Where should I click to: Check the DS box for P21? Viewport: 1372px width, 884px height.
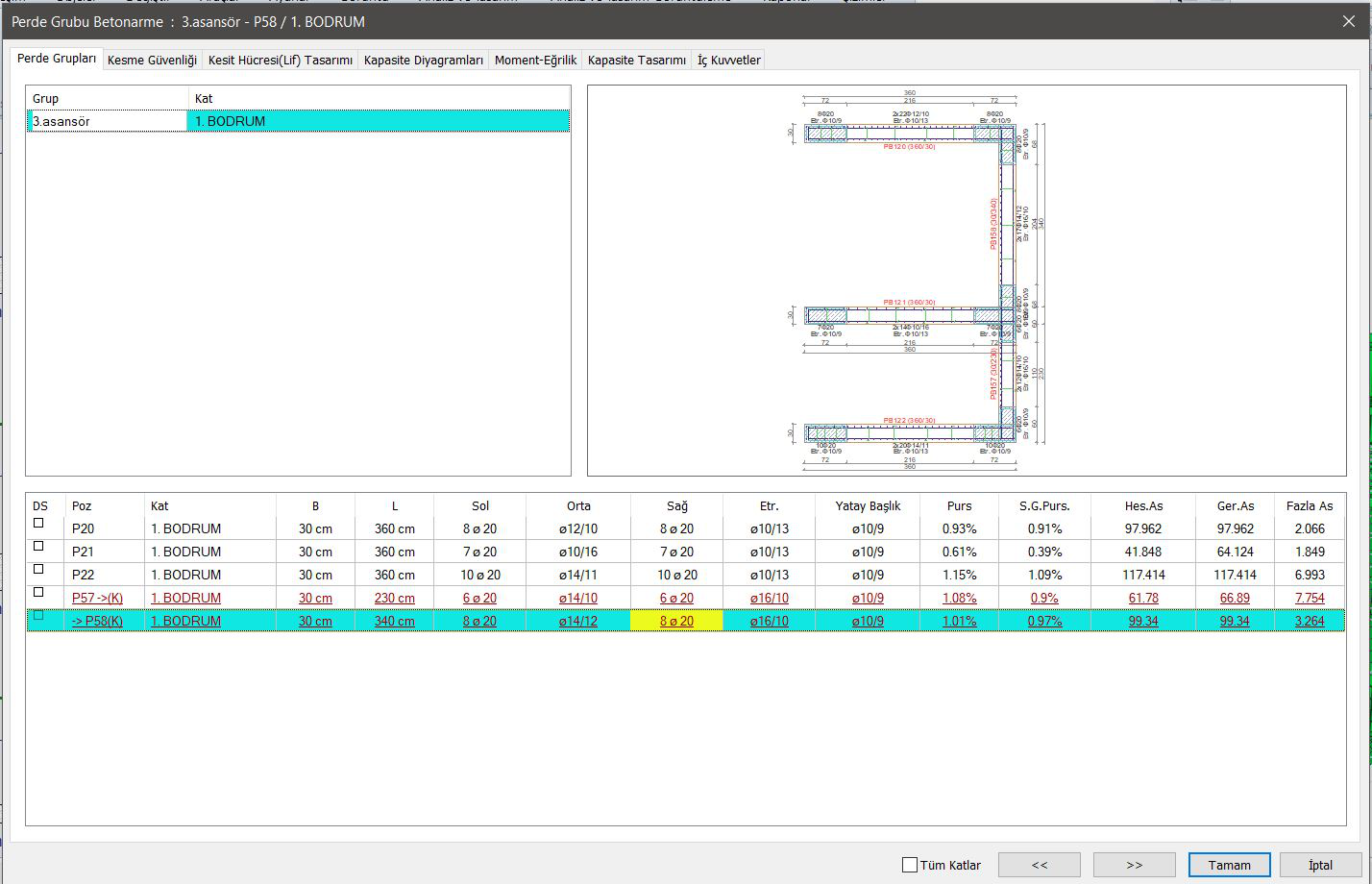click(x=38, y=546)
